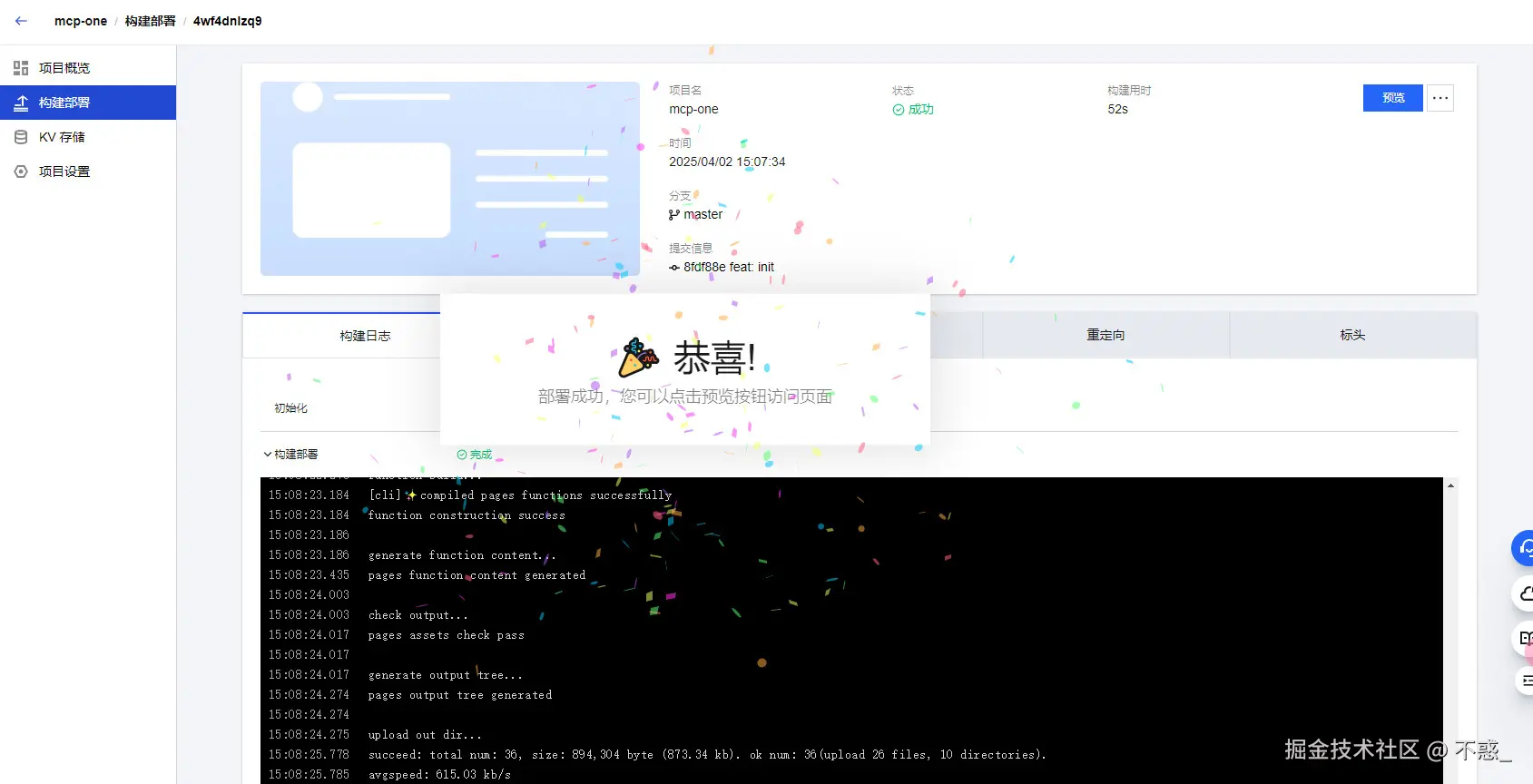Switch to the 标头 tab

coord(1352,336)
